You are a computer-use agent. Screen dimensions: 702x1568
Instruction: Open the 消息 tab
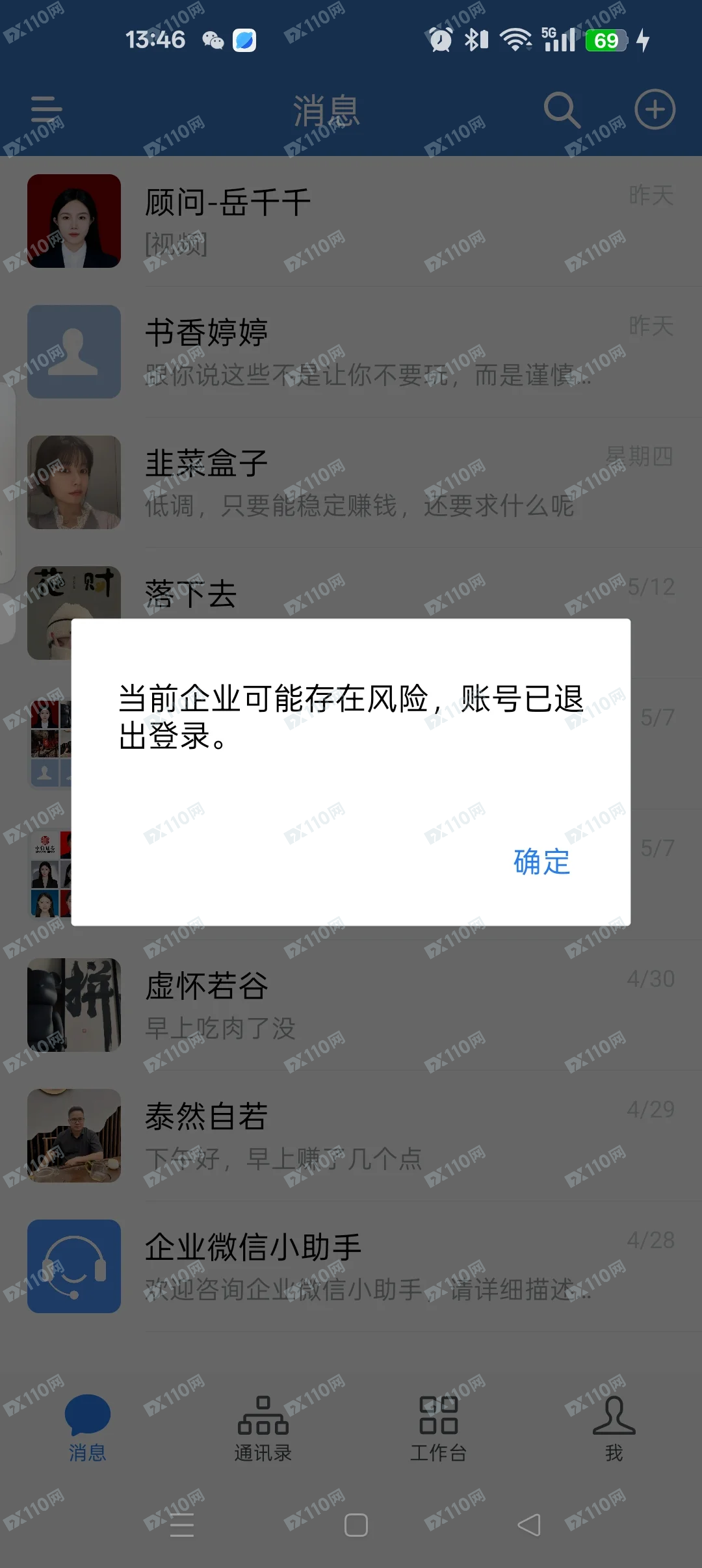[87, 1428]
